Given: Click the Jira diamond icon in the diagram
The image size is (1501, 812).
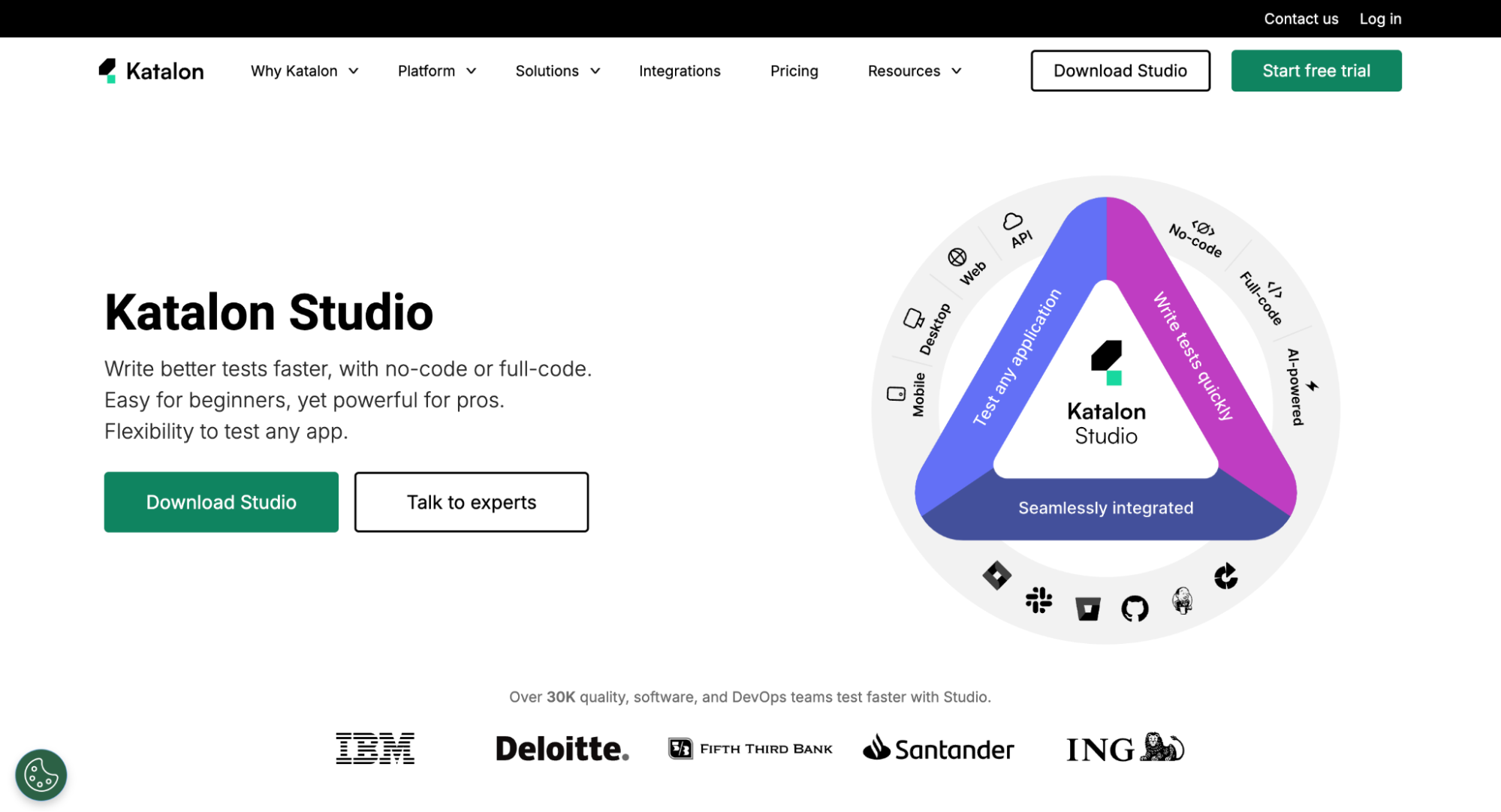Looking at the screenshot, I should [x=996, y=576].
